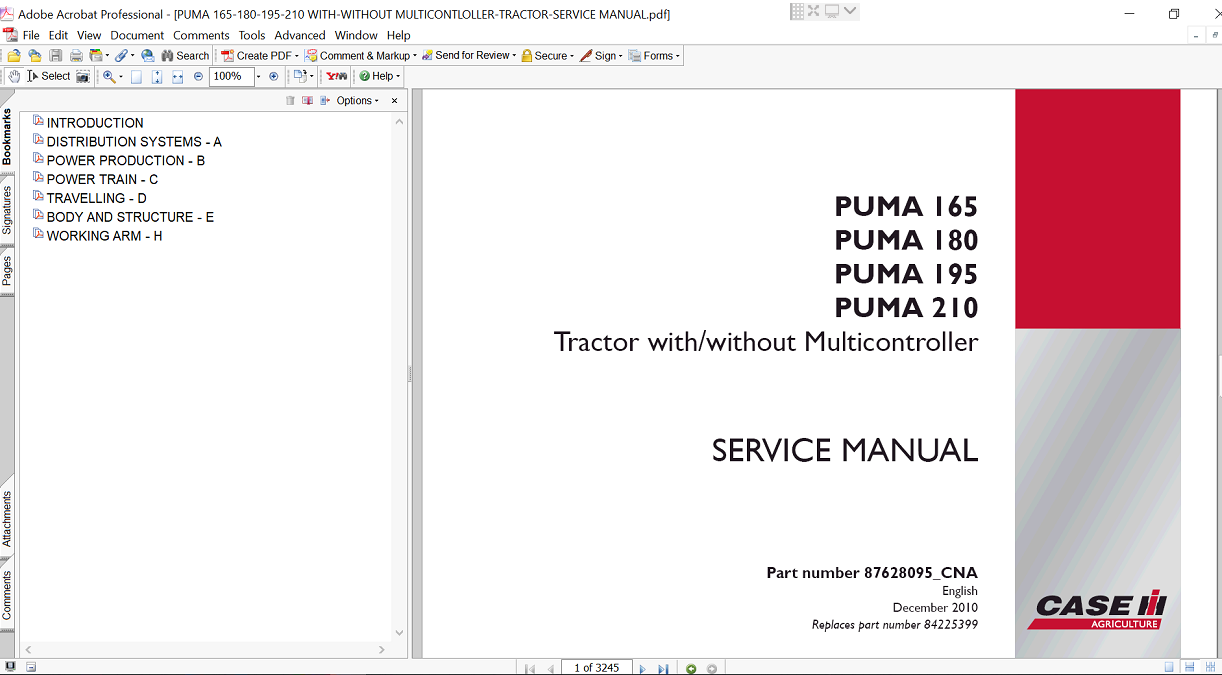Click the Fit Width icon
1222x675 pixels.
178,76
